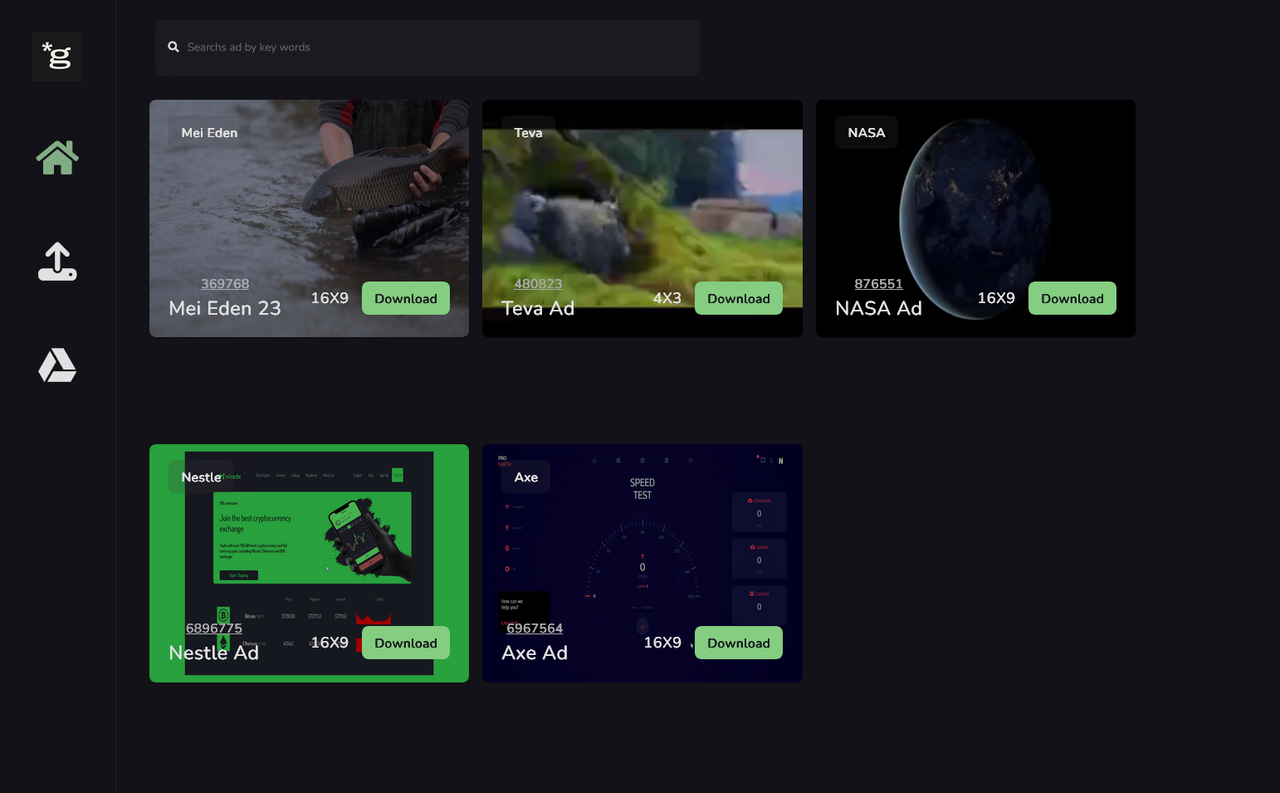Click the 16X9 ratio on NASA card

coord(996,298)
